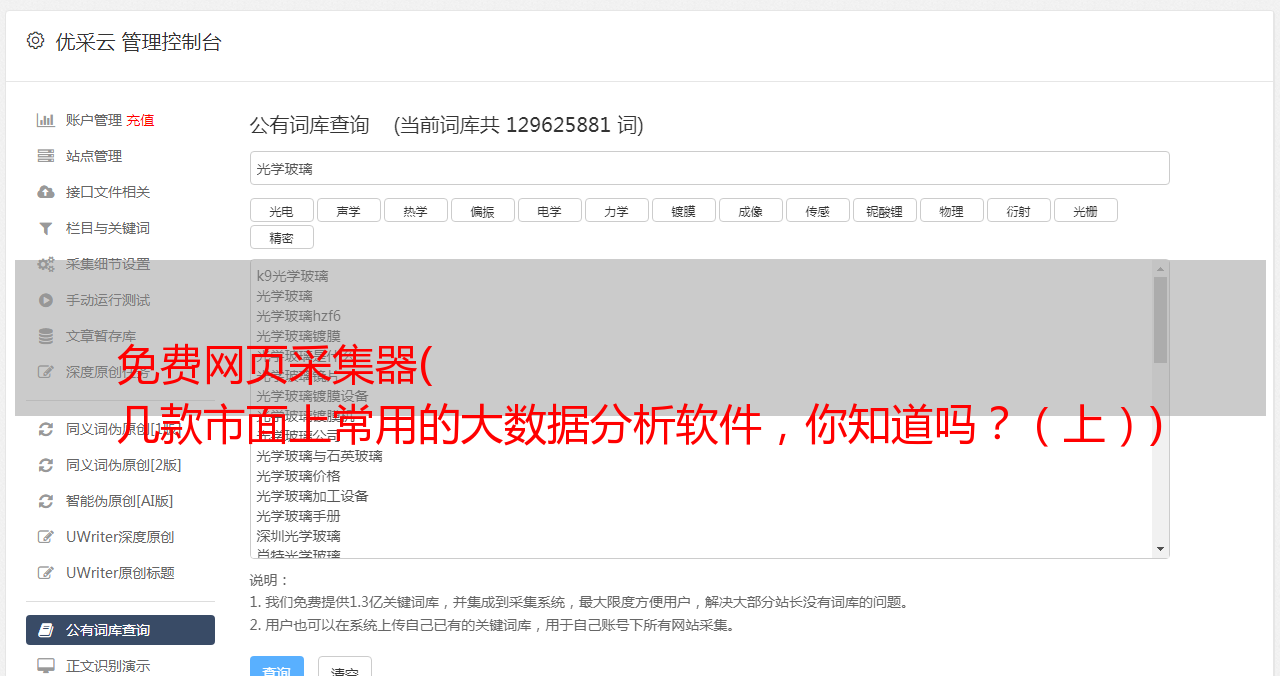Click the edit icon beside UWriter原创标题

[x=46, y=573]
